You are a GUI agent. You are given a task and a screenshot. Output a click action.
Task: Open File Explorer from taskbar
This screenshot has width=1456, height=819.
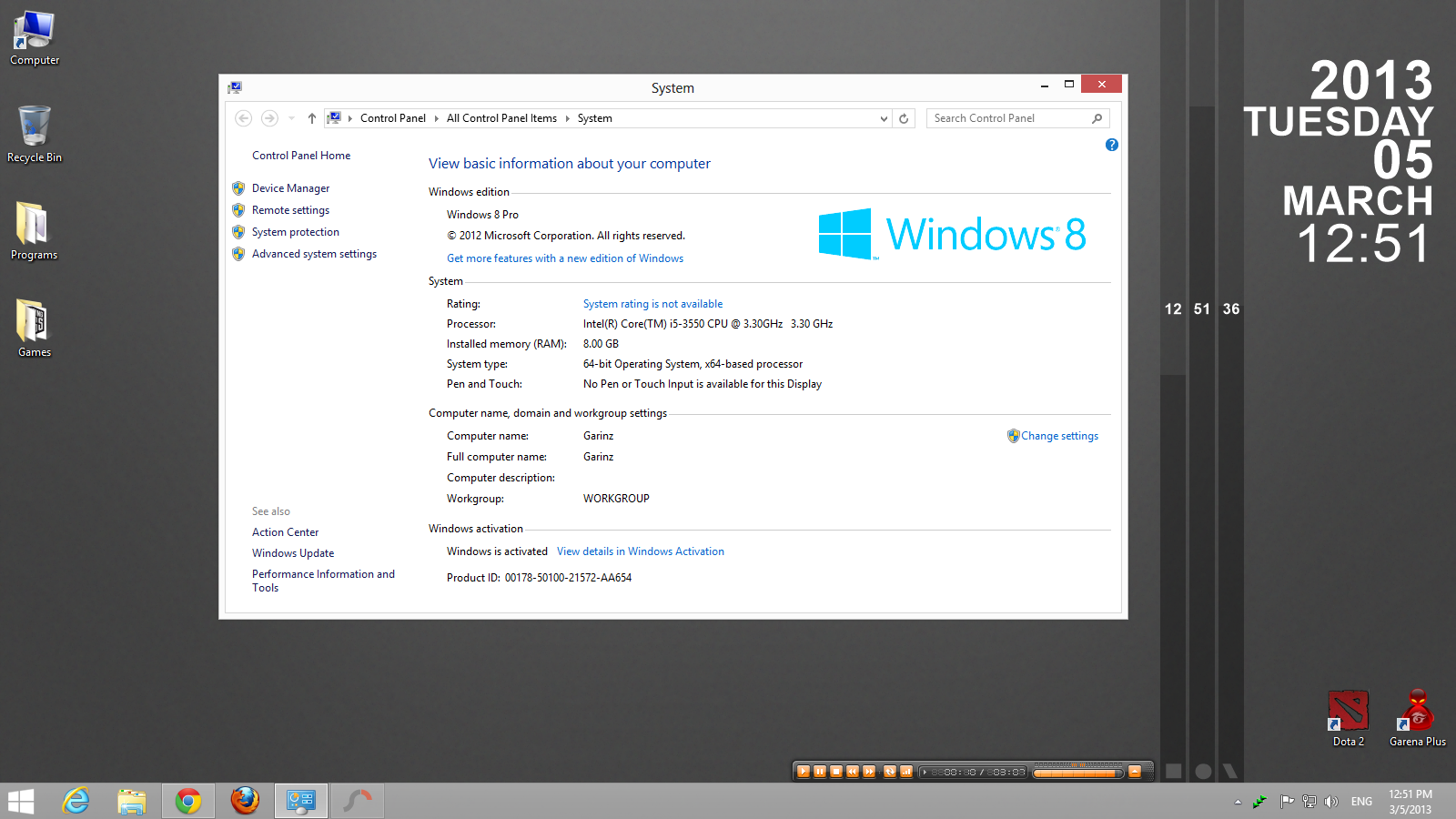tap(132, 801)
